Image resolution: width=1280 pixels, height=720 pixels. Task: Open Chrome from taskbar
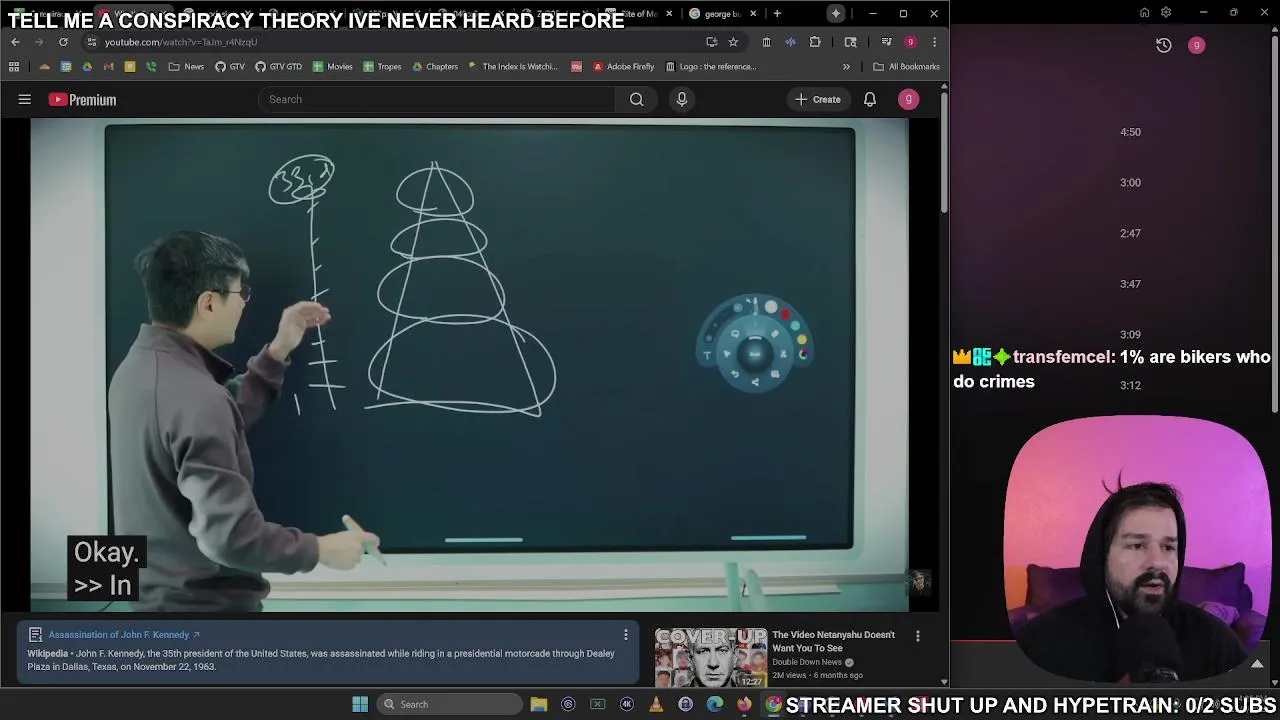tap(773, 704)
